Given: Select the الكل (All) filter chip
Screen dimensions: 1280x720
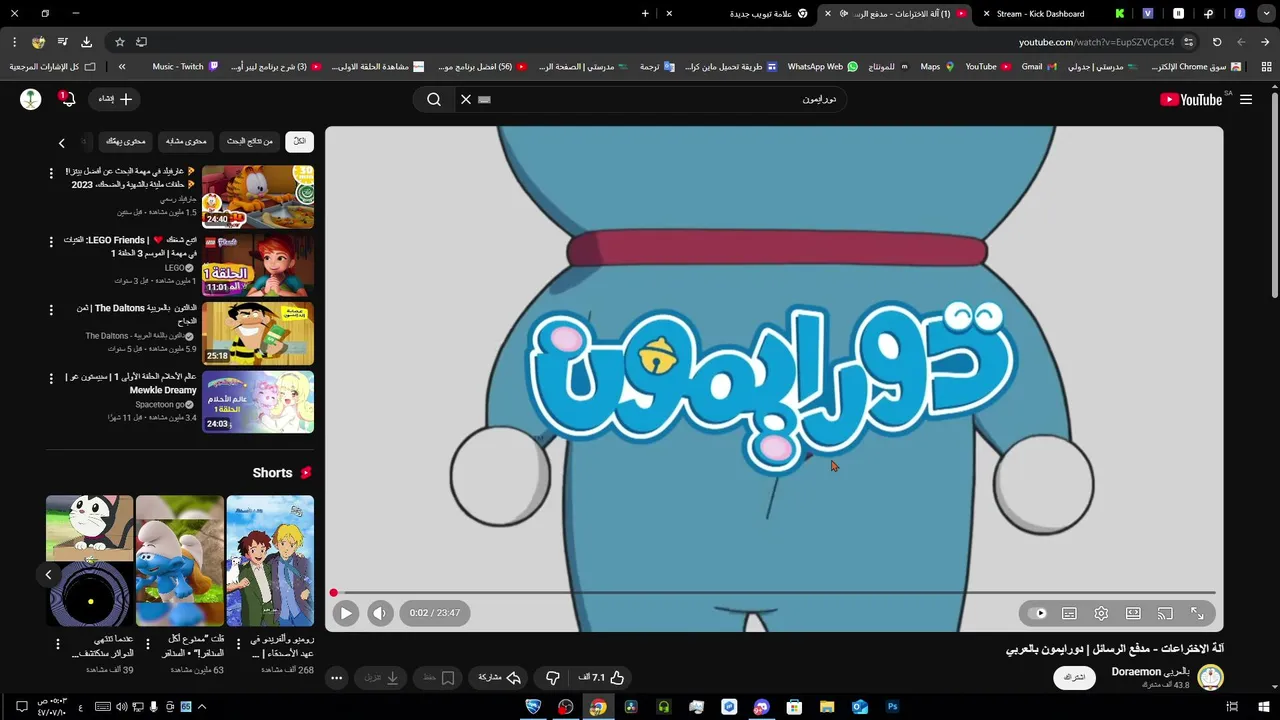Looking at the screenshot, I should point(299,141).
